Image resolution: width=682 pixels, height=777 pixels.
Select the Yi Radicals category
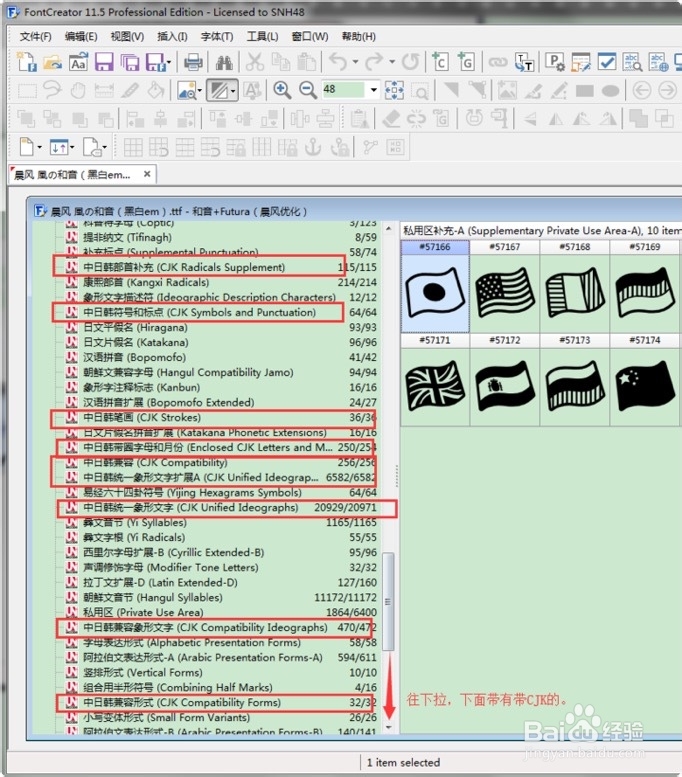pyautogui.click(x=221, y=537)
